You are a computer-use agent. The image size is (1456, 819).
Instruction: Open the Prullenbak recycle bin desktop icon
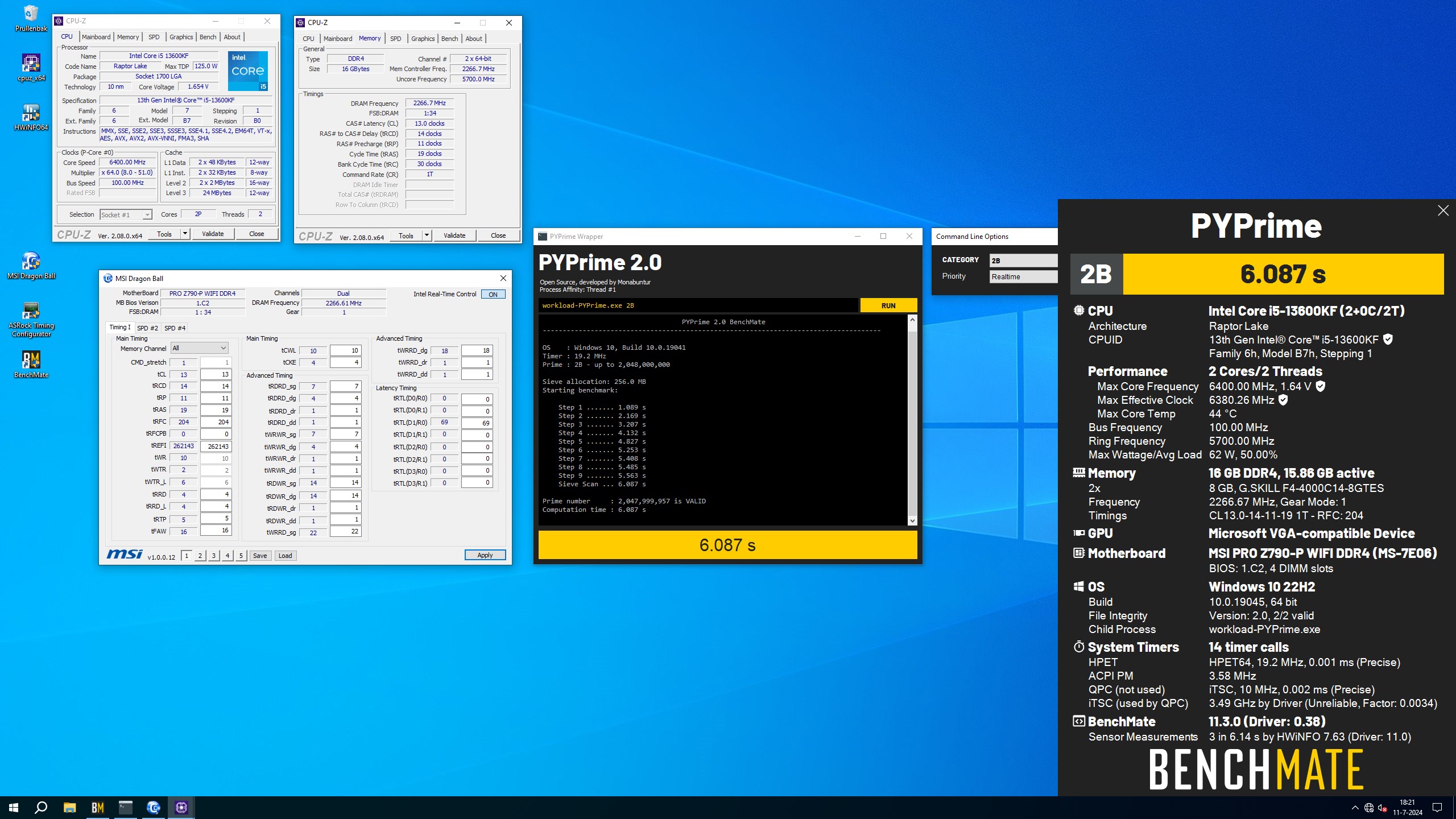coord(31,18)
